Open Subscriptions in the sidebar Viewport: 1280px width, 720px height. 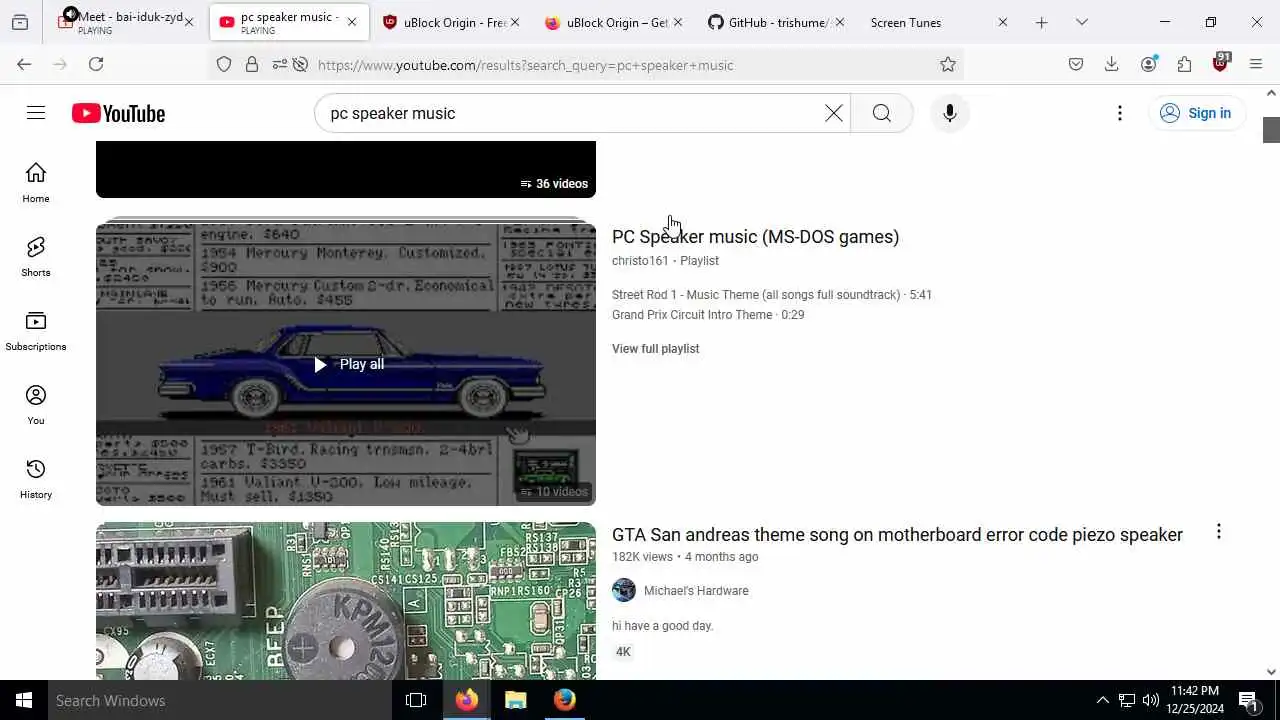tap(36, 331)
